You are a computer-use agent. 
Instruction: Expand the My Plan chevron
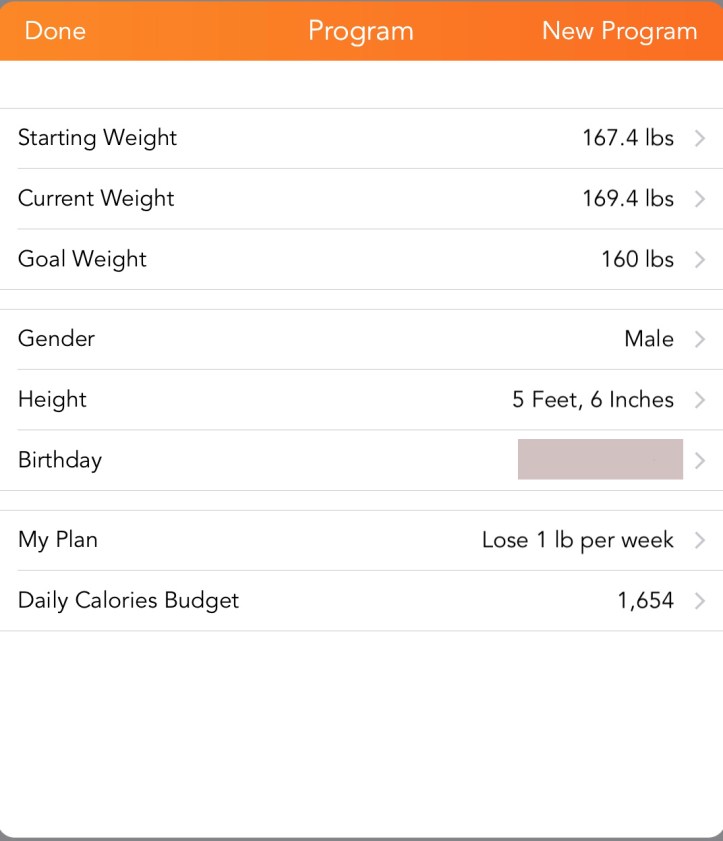[x=699, y=541]
